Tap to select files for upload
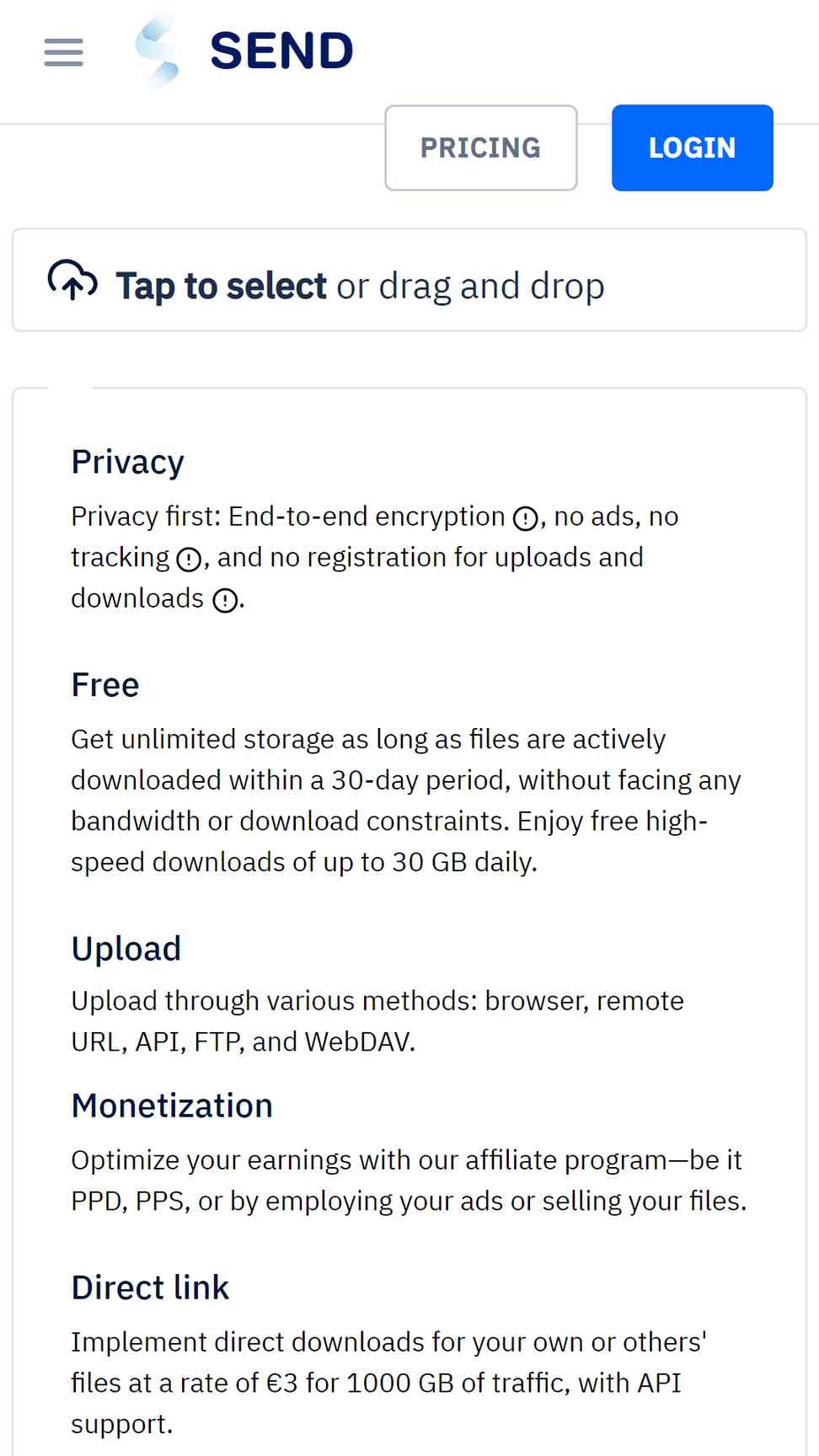The image size is (819, 1456). pos(221,286)
